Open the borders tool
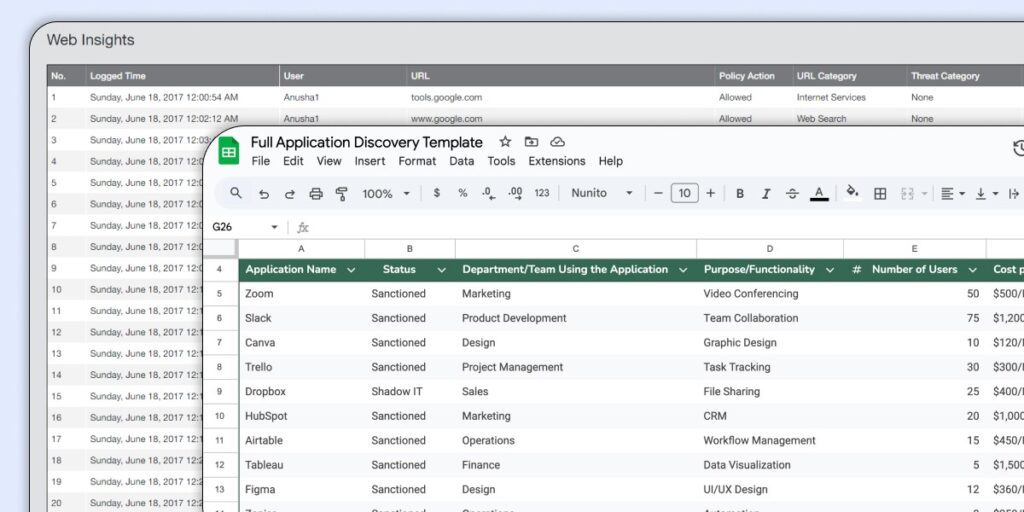This screenshot has height=512, width=1024. click(880, 194)
